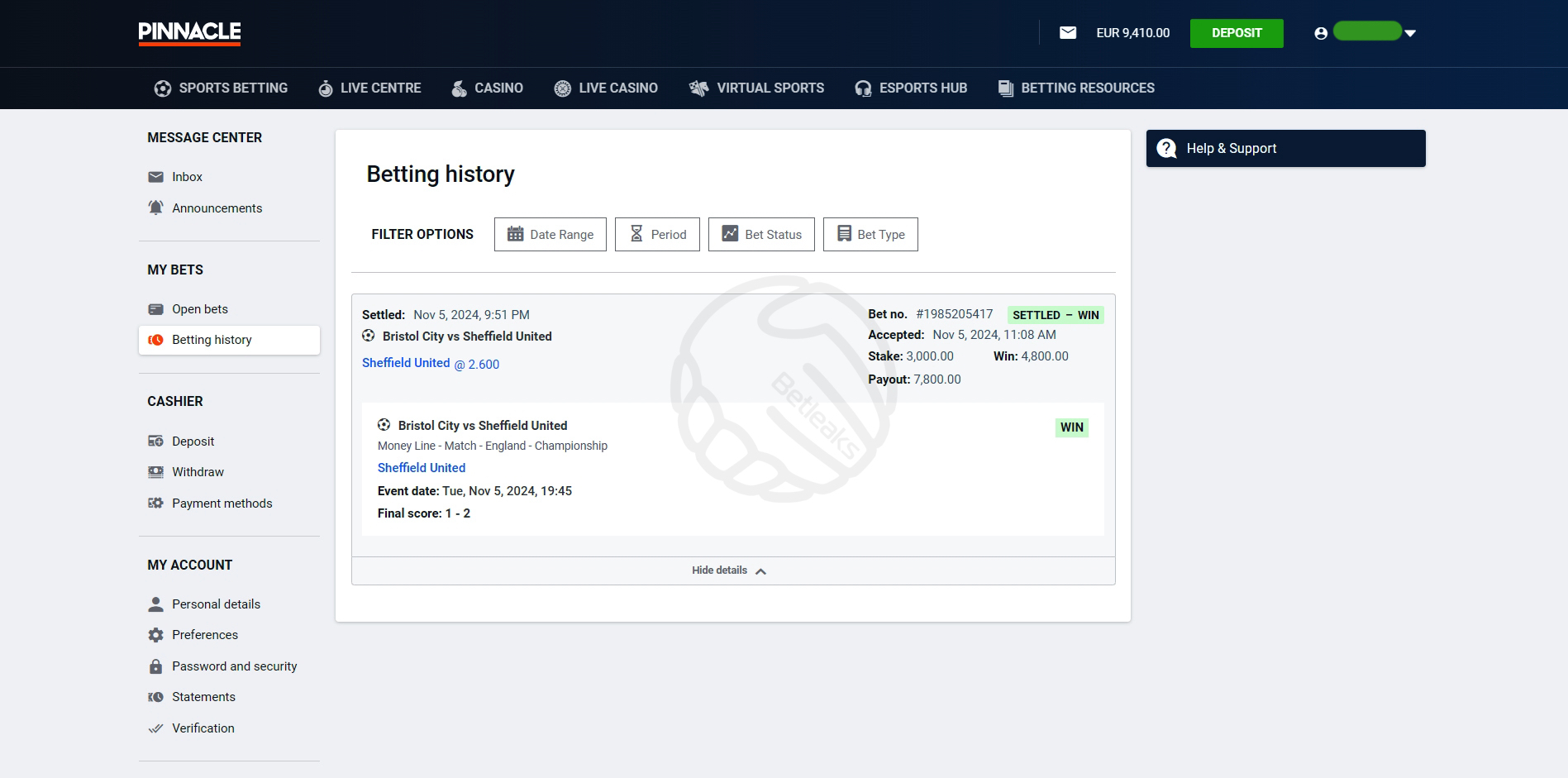Open Verification page
Screen dimensions: 1568x778
point(203,728)
